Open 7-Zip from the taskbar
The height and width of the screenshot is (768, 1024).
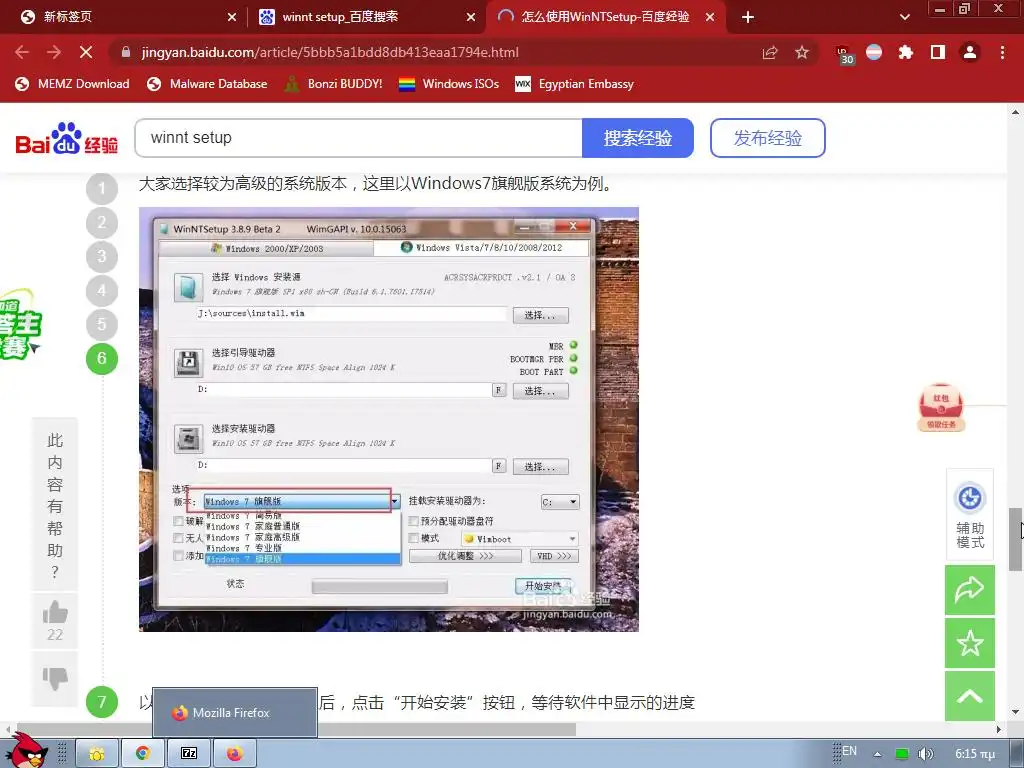[x=189, y=753]
